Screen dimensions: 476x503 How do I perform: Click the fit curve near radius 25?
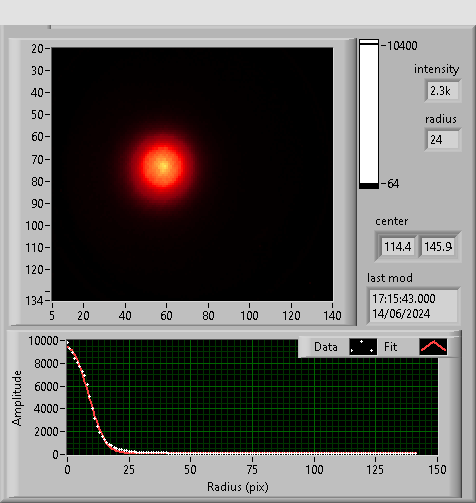(129, 452)
